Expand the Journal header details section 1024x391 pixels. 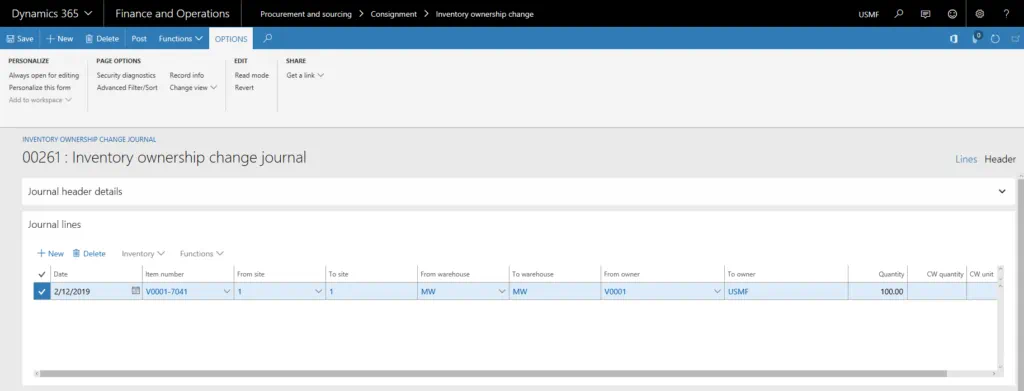tap(1002, 191)
